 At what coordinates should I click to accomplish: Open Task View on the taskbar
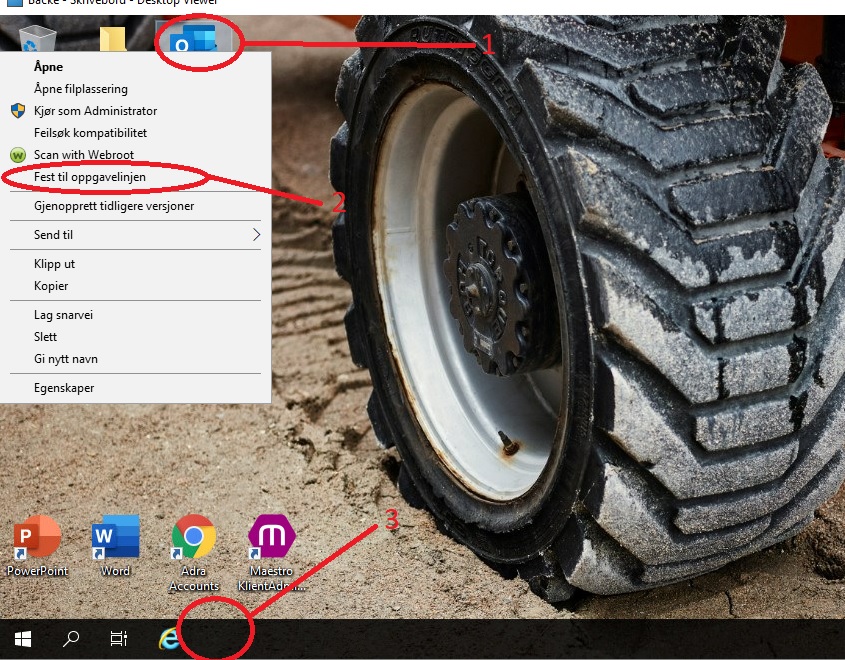click(119, 639)
